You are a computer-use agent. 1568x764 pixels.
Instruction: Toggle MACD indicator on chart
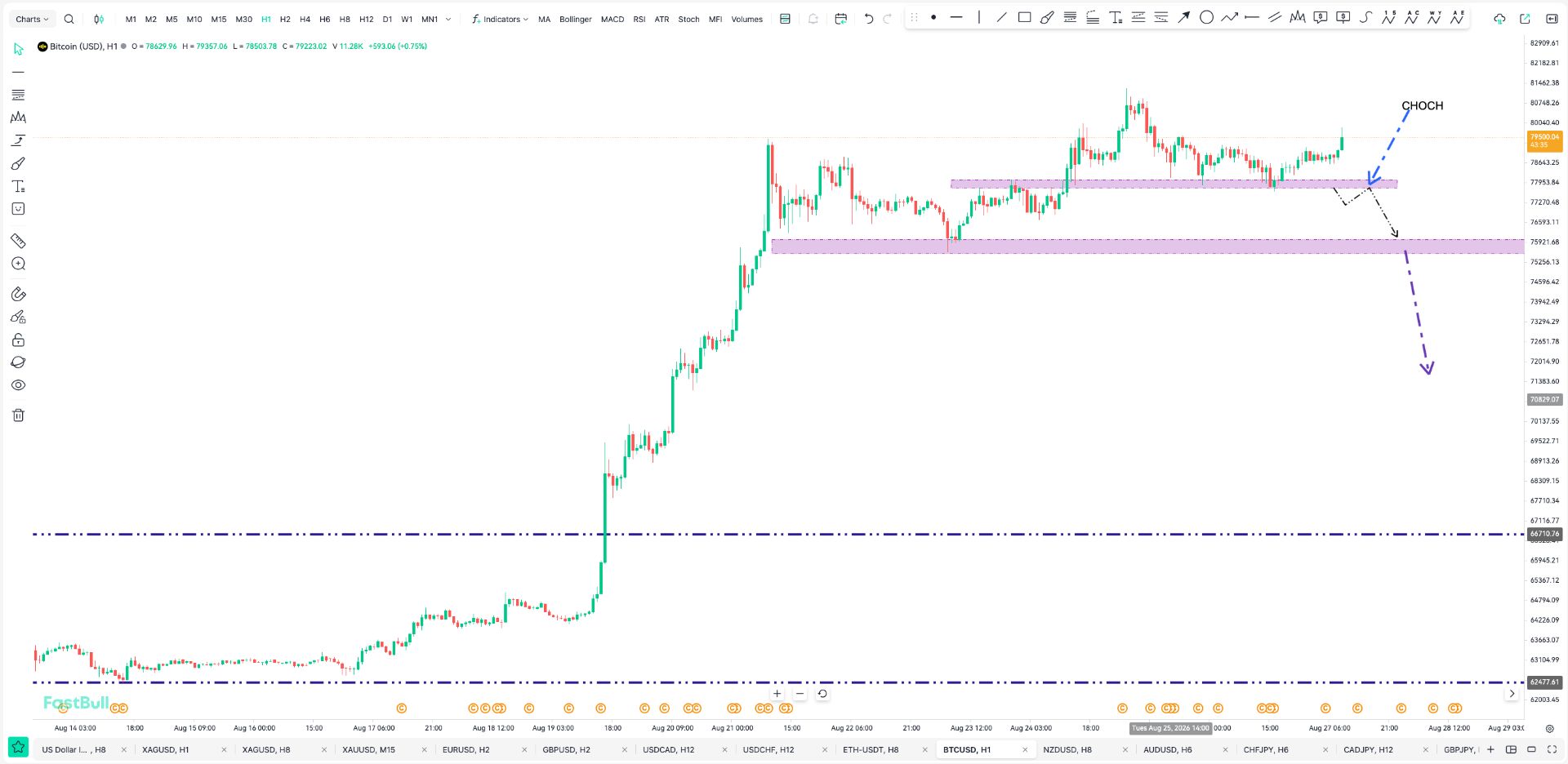(x=612, y=20)
